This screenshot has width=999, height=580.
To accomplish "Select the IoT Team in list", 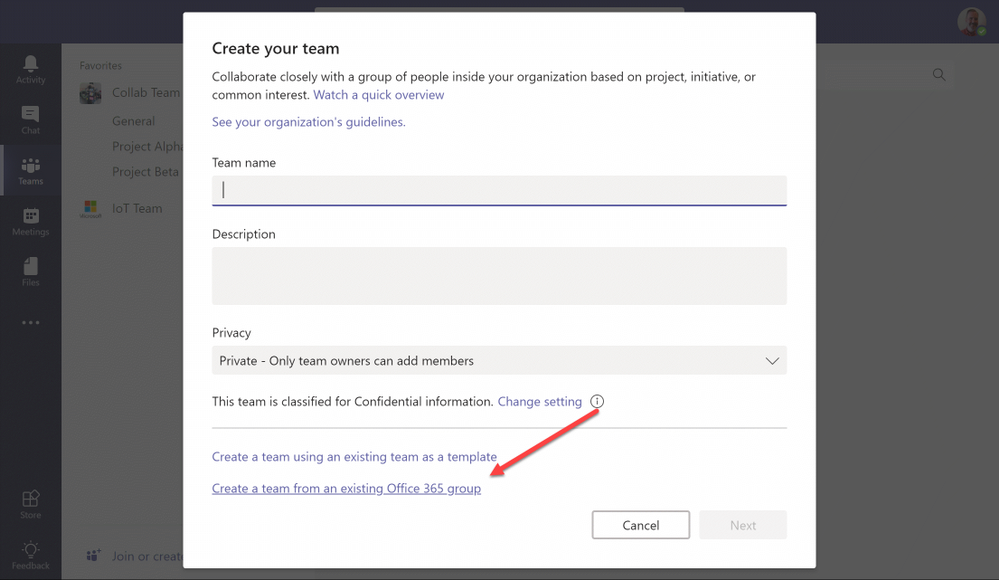I will tap(137, 208).
